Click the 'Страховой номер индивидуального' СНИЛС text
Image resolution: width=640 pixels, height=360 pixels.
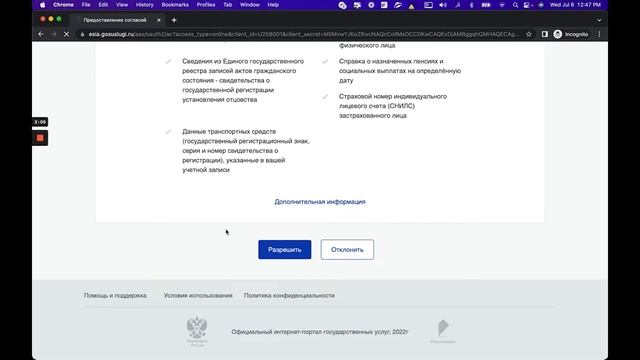393,106
